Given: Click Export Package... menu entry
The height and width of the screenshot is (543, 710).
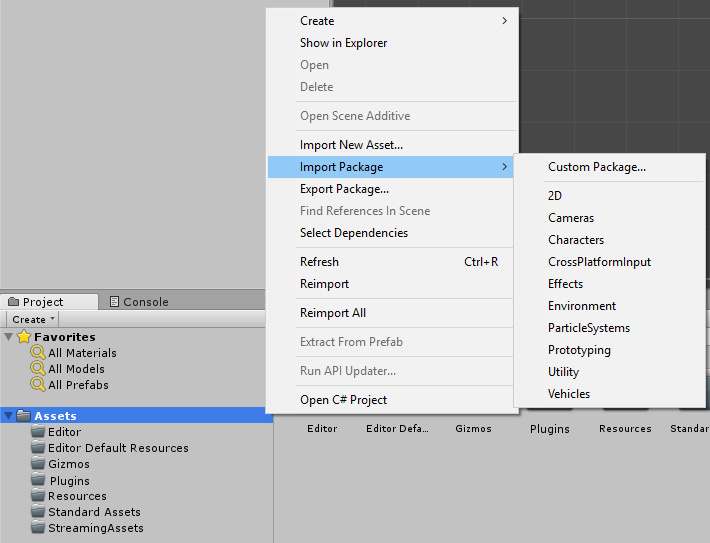Looking at the screenshot, I should [344, 189].
